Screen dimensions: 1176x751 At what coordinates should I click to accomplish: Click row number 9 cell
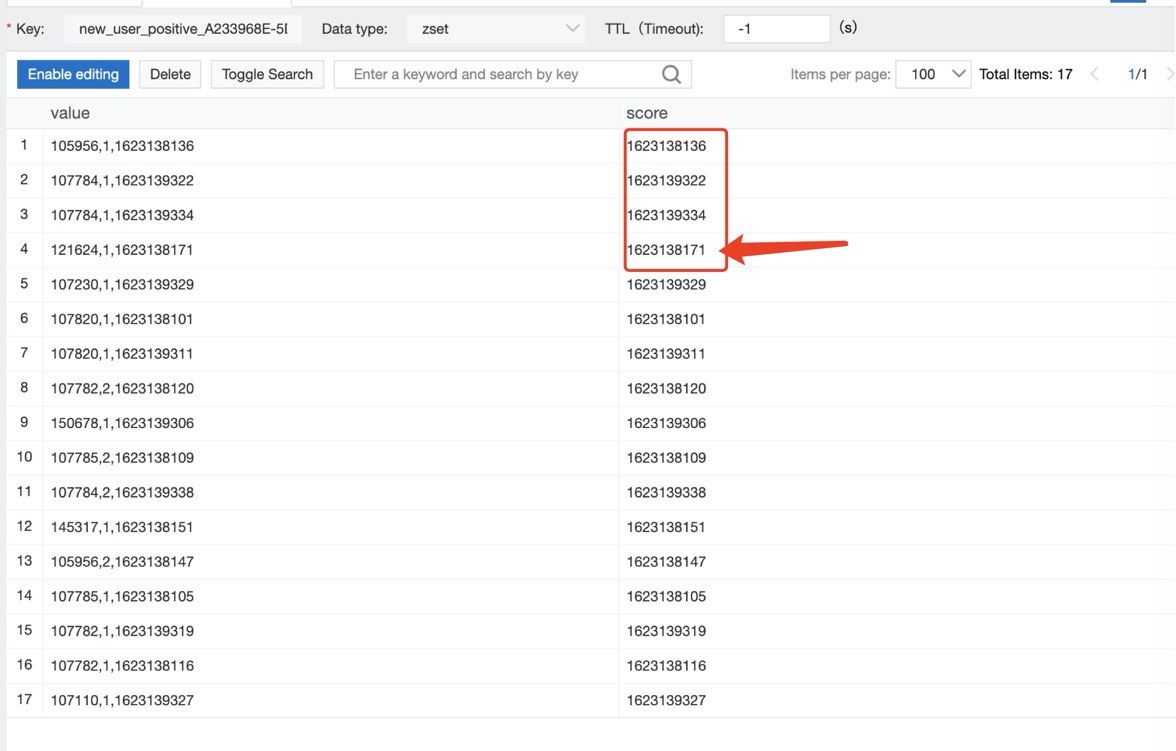pyautogui.click(x=24, y=422)
